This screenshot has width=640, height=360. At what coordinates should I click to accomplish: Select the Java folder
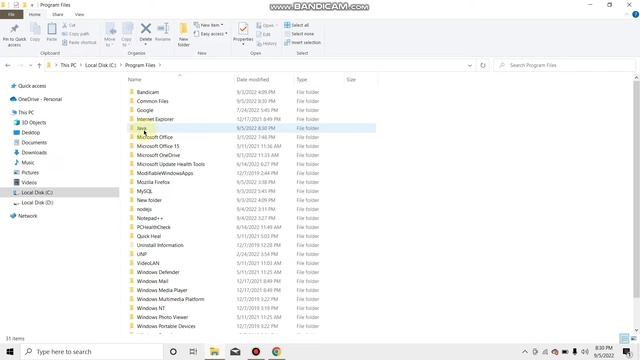point(141,128)
